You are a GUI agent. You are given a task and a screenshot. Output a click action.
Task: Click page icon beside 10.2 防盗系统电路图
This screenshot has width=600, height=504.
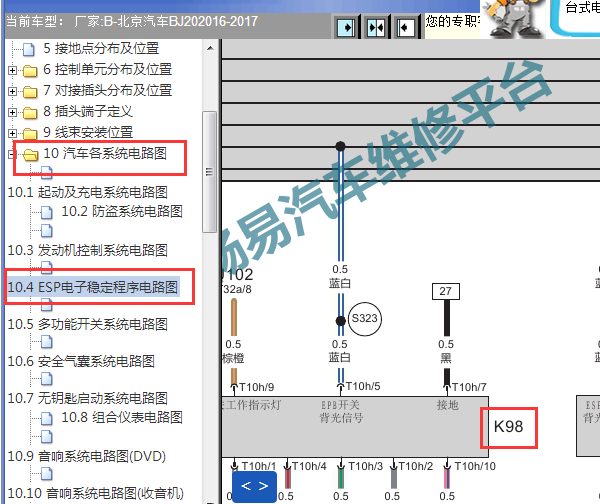pos(47,212)
